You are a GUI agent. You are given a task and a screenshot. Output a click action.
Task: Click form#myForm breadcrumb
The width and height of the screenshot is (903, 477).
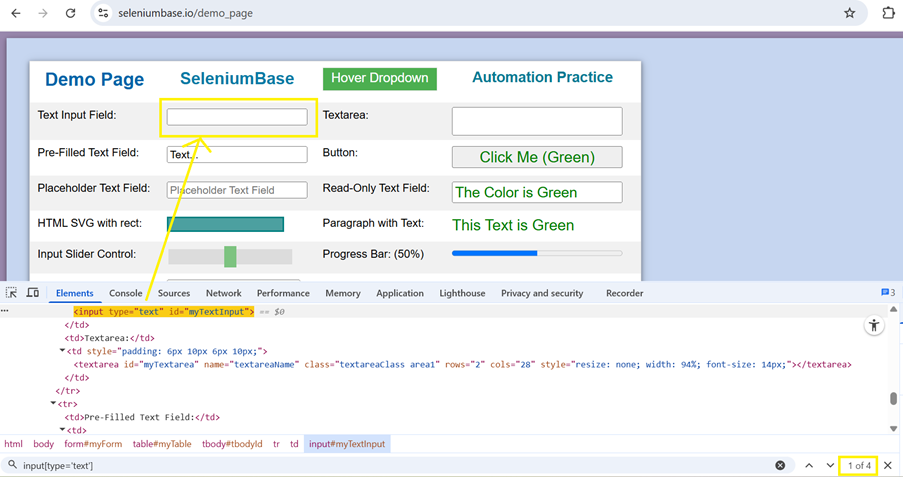[93, 444]
